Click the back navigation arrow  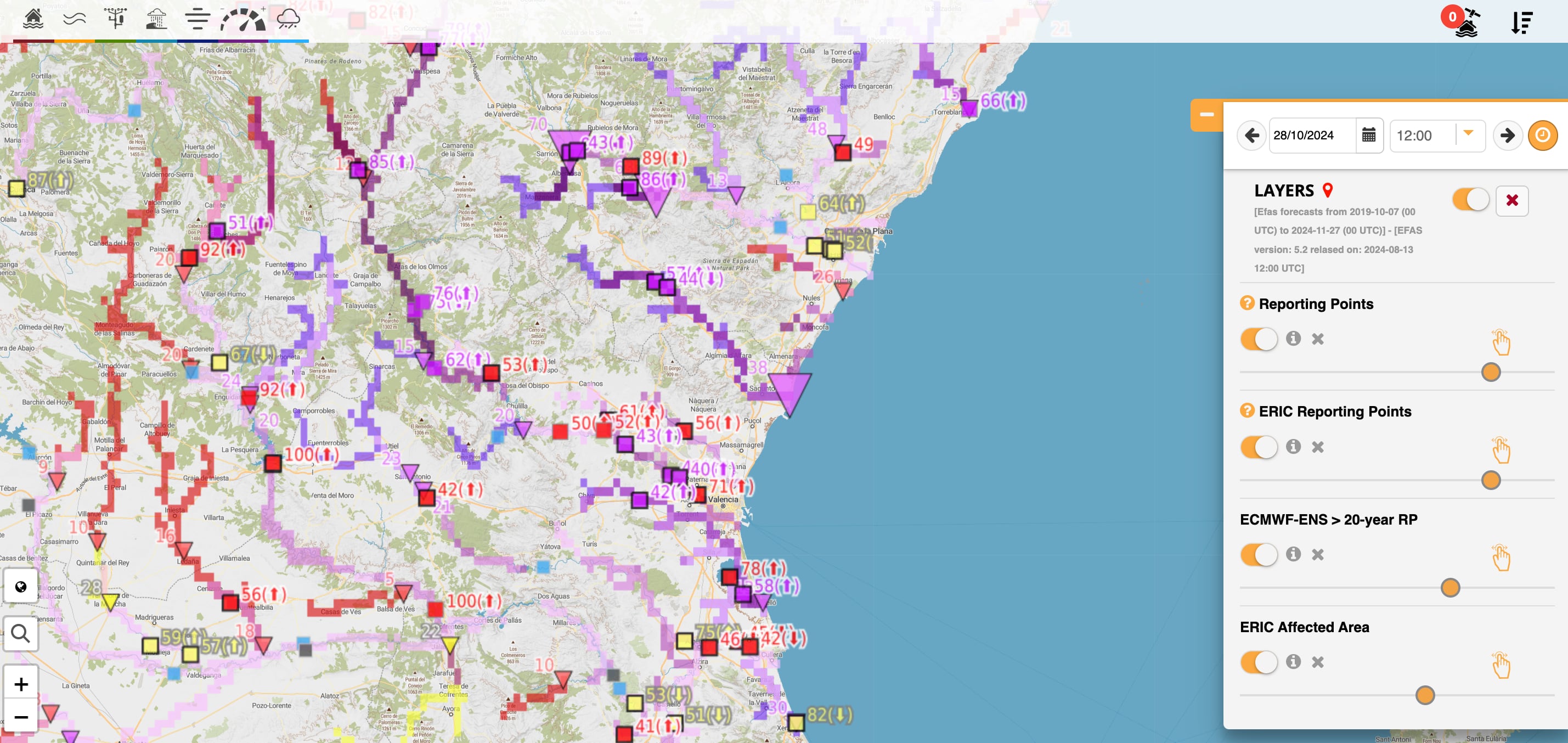coord(1252,135)
